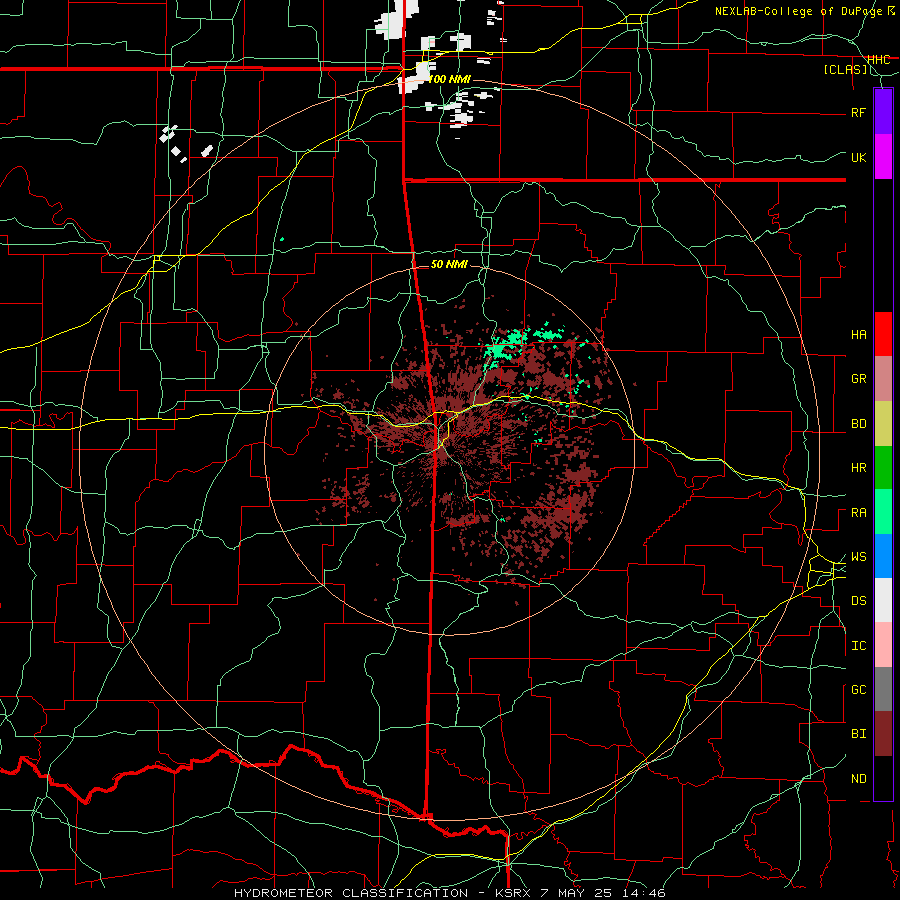Click the HR legend label
Screen dimensions: 900x900
coord(858,468)
